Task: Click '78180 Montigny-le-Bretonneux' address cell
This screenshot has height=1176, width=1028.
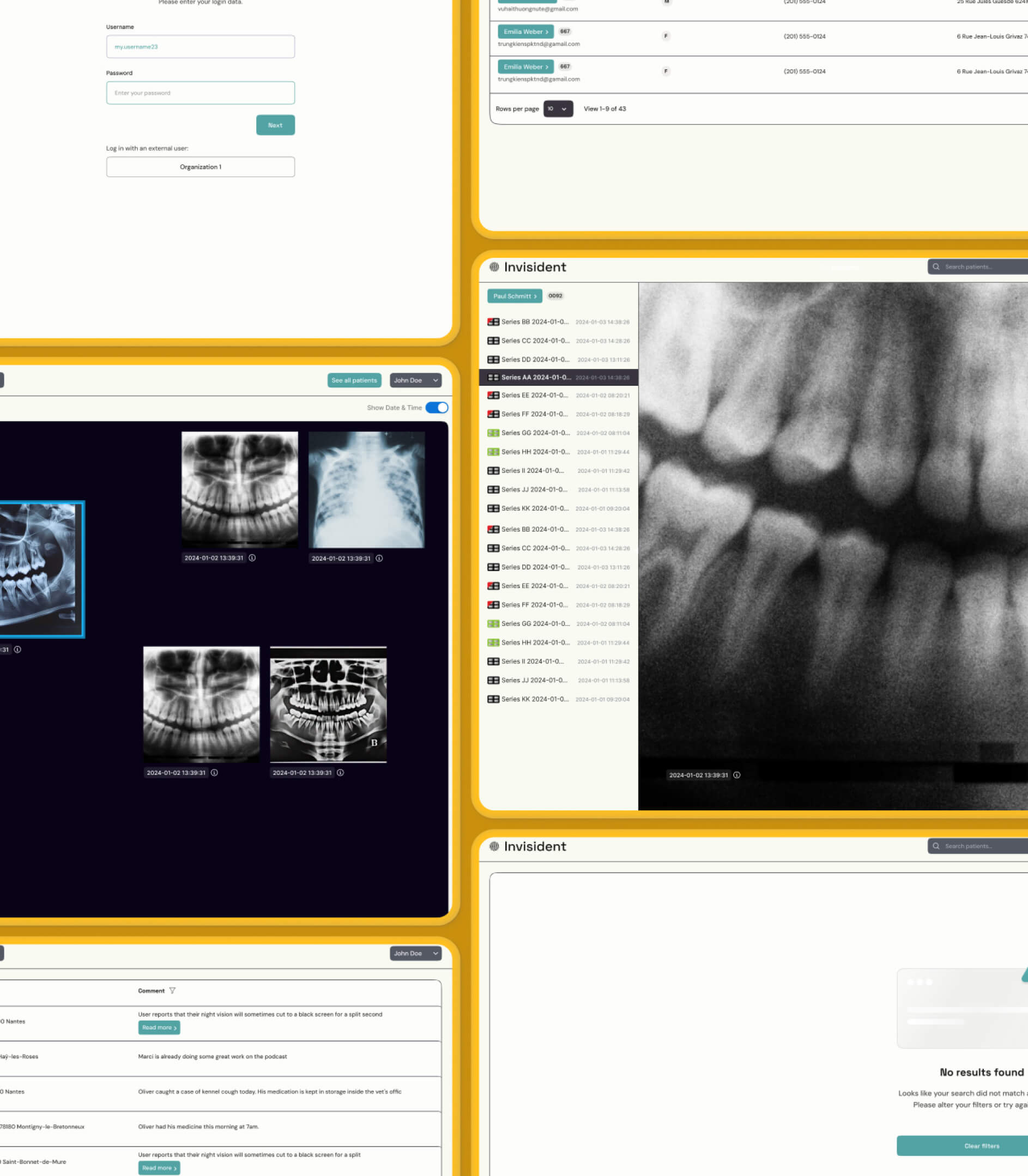Action: (42, 1127)
